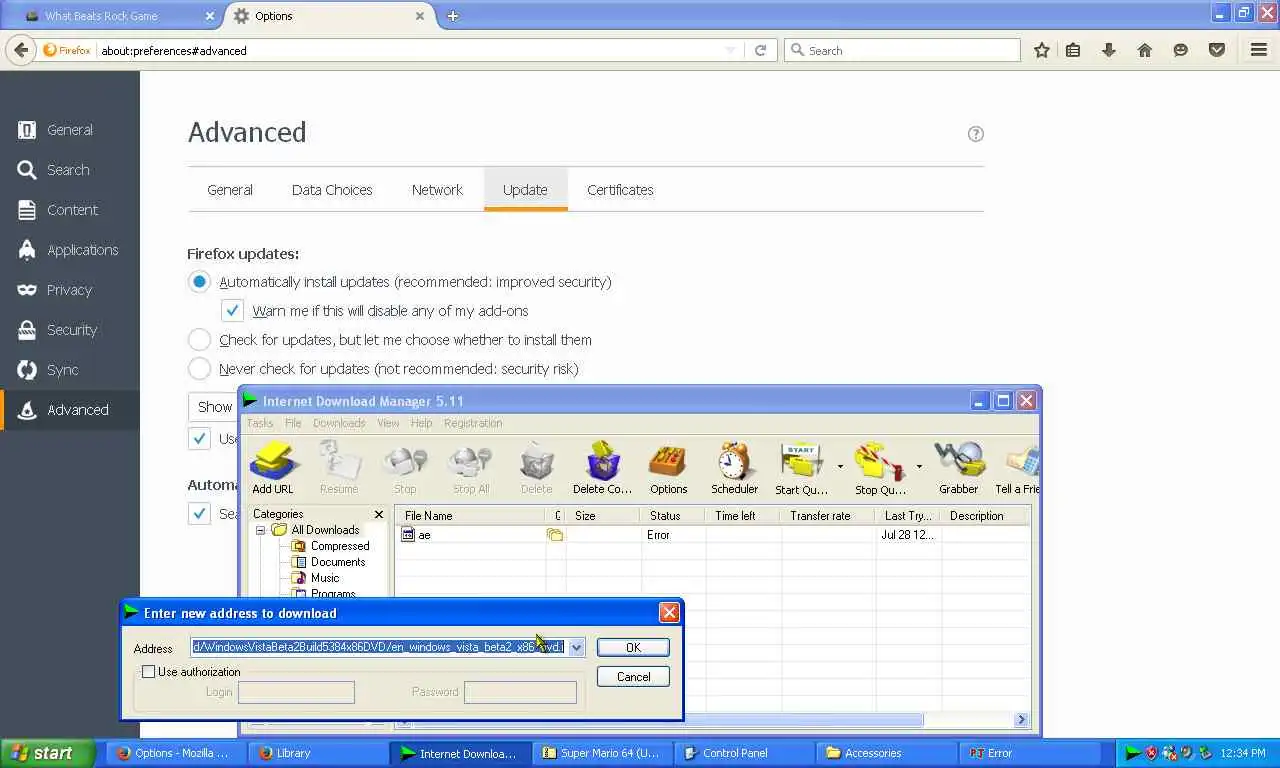1280x768 pixels.
Task: Open the Address history dropdown arrow
Action: (576, 648)
